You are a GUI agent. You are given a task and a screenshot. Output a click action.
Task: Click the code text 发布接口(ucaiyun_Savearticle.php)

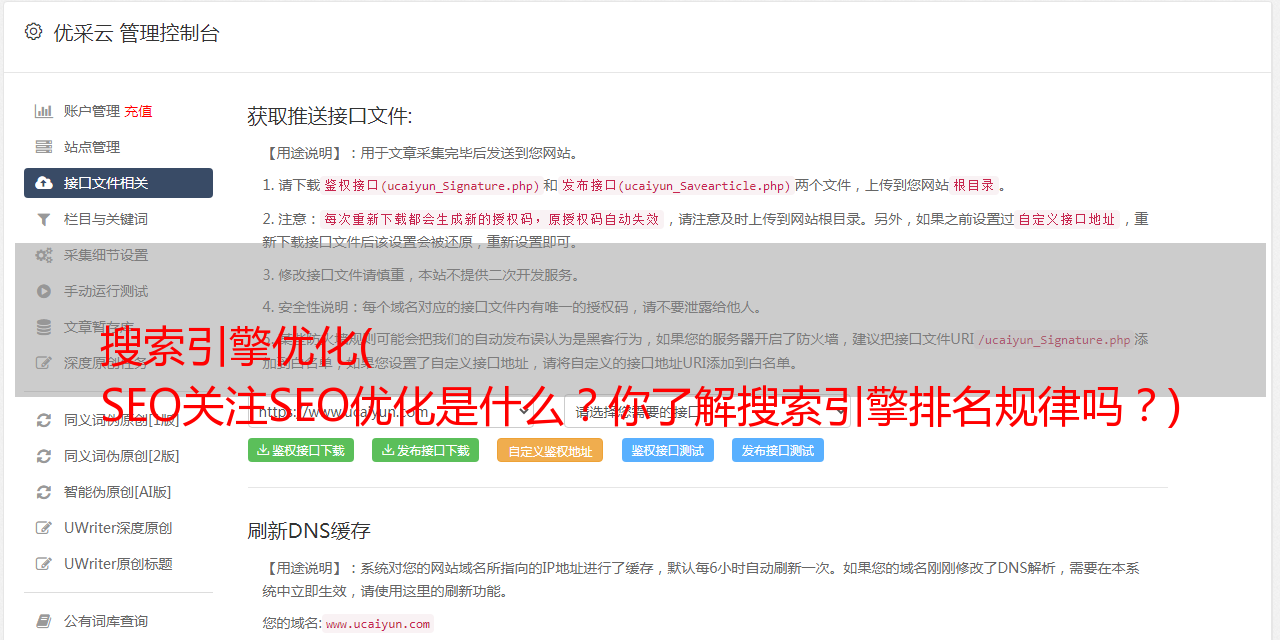point(676,185)
